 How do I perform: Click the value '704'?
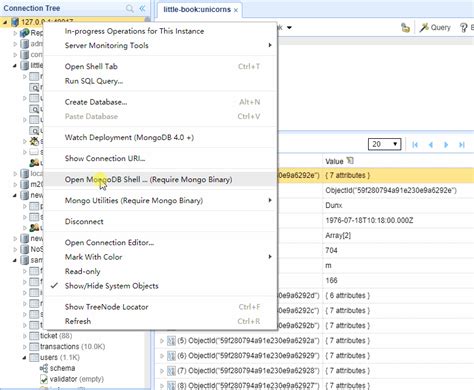[331, 250]
